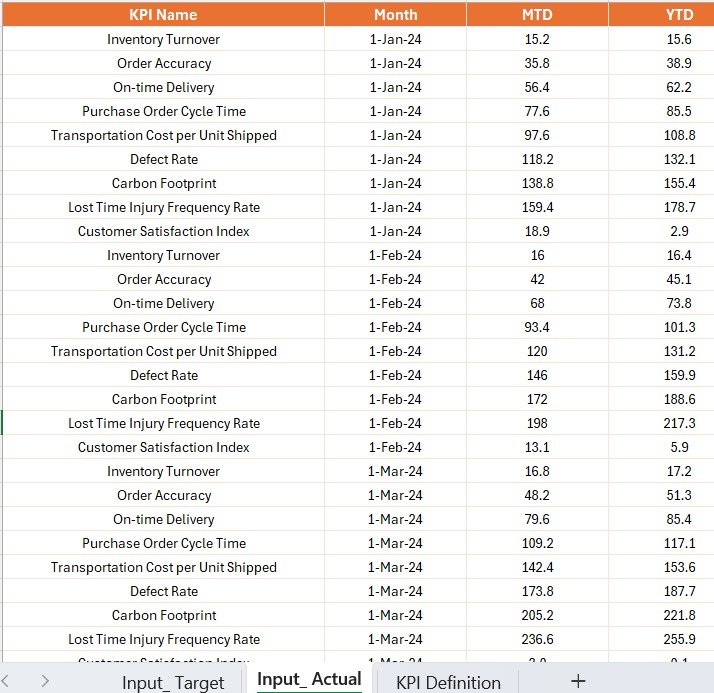Click MTD value 236.6

pos(537,639)
